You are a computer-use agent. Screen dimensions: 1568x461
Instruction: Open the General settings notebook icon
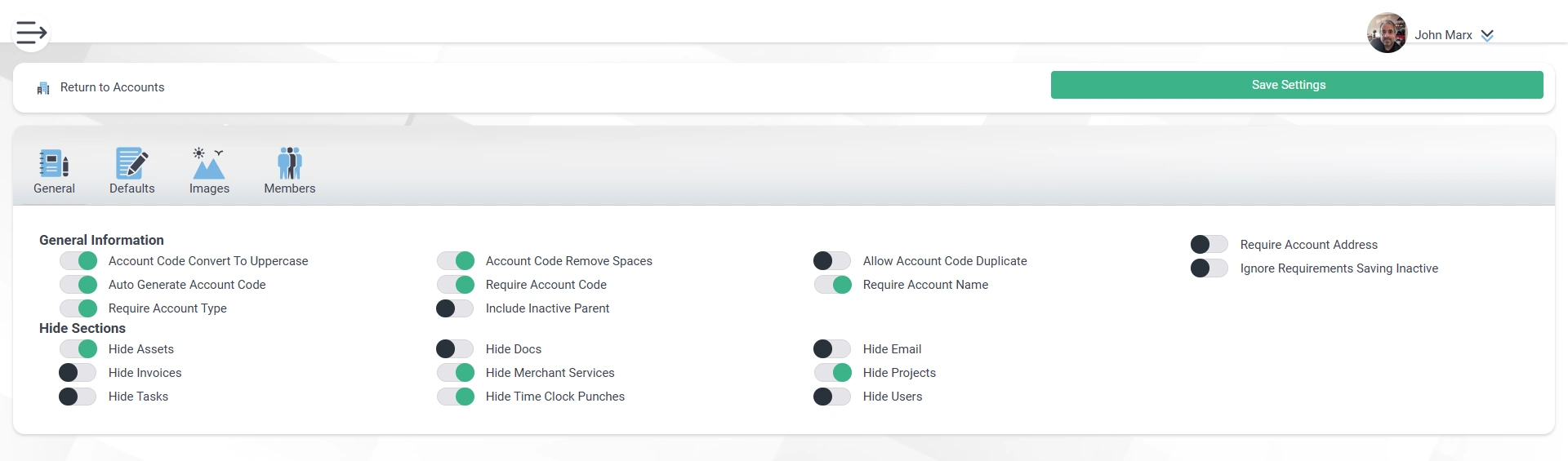pos(54,162)
